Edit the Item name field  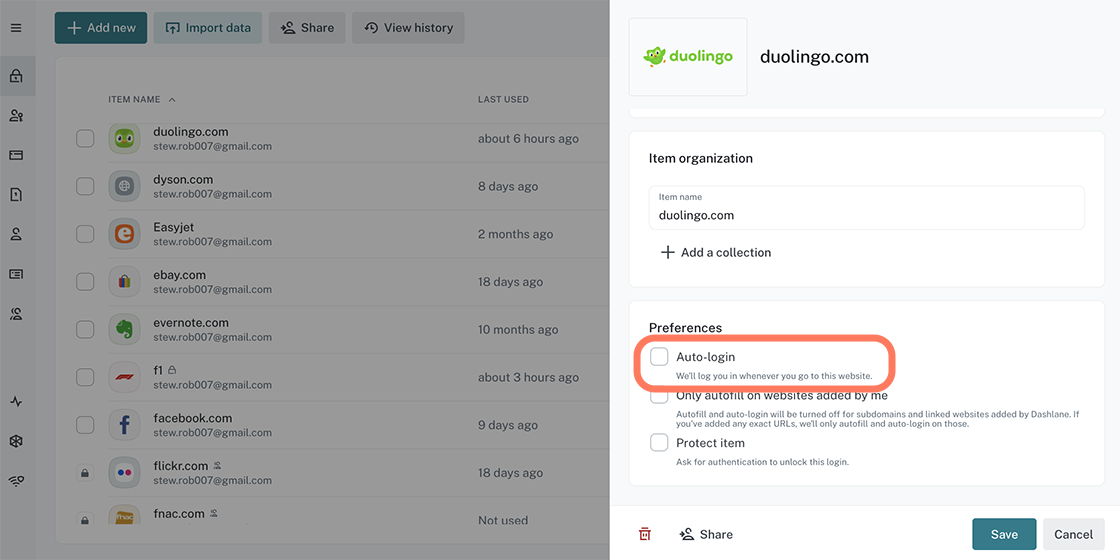coord(866,215)
